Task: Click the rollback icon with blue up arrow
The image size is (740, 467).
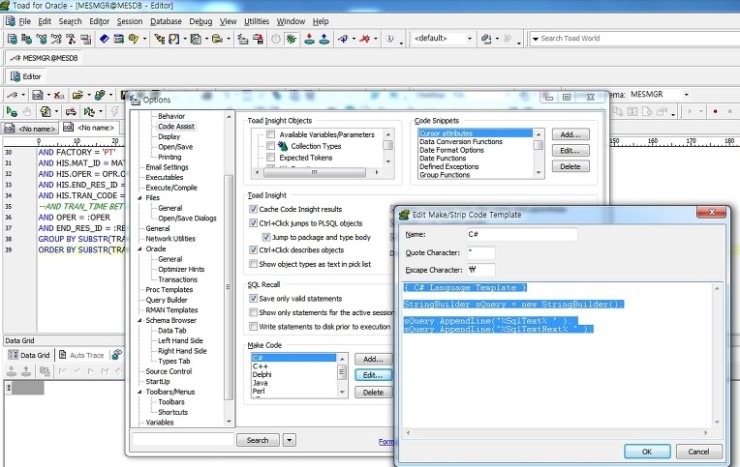Action: pyautogui.click(x=324, y=39)
